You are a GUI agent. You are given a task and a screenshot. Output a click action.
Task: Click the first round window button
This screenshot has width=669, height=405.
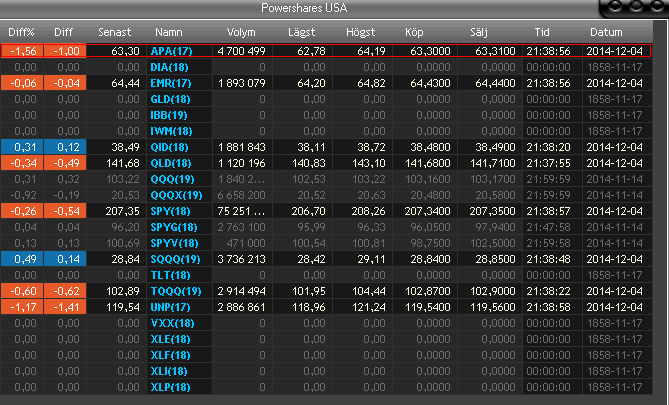[x=615, y=8]
